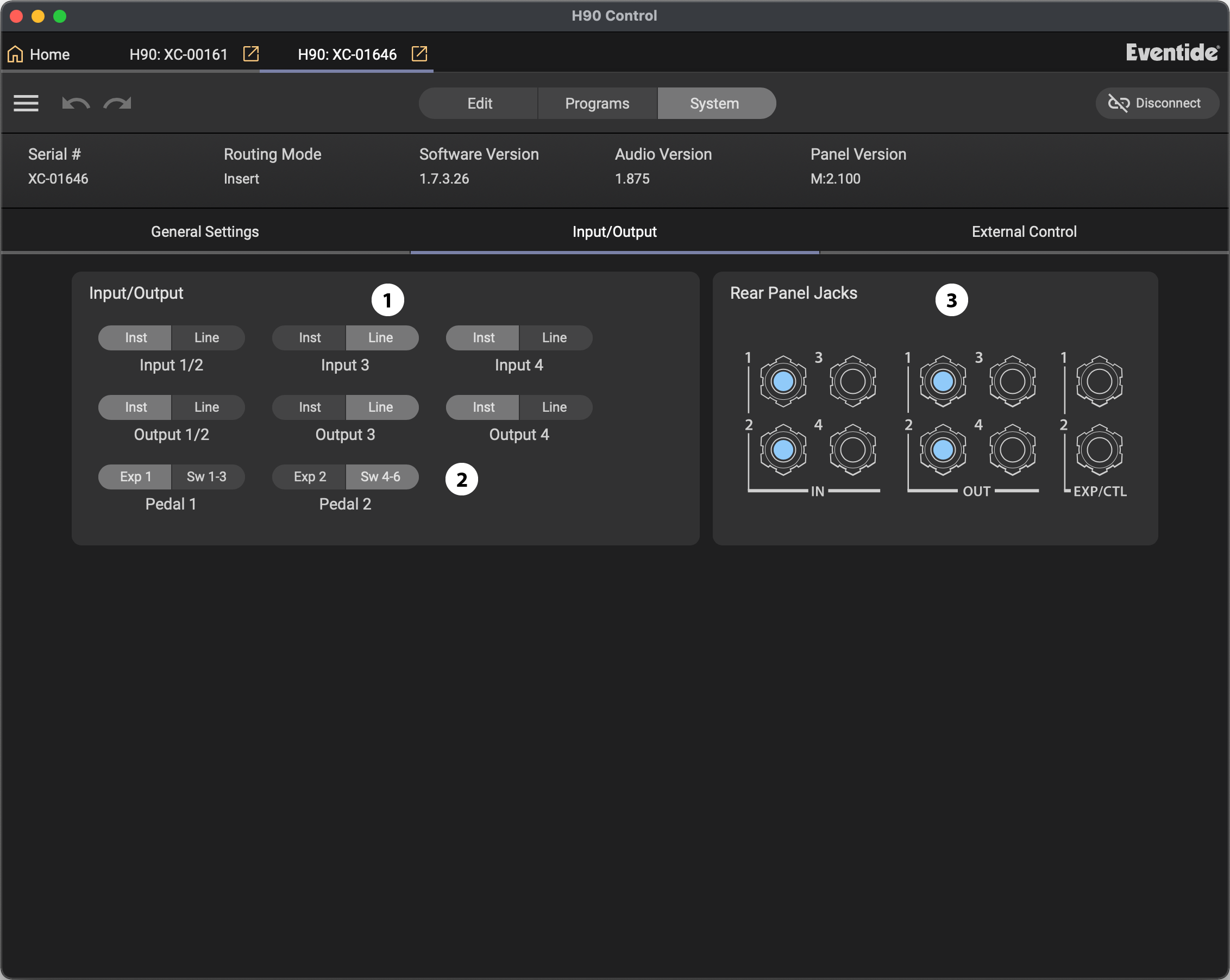
Task: Open the hamburger menu icon
Action: (x=26, y=103)
